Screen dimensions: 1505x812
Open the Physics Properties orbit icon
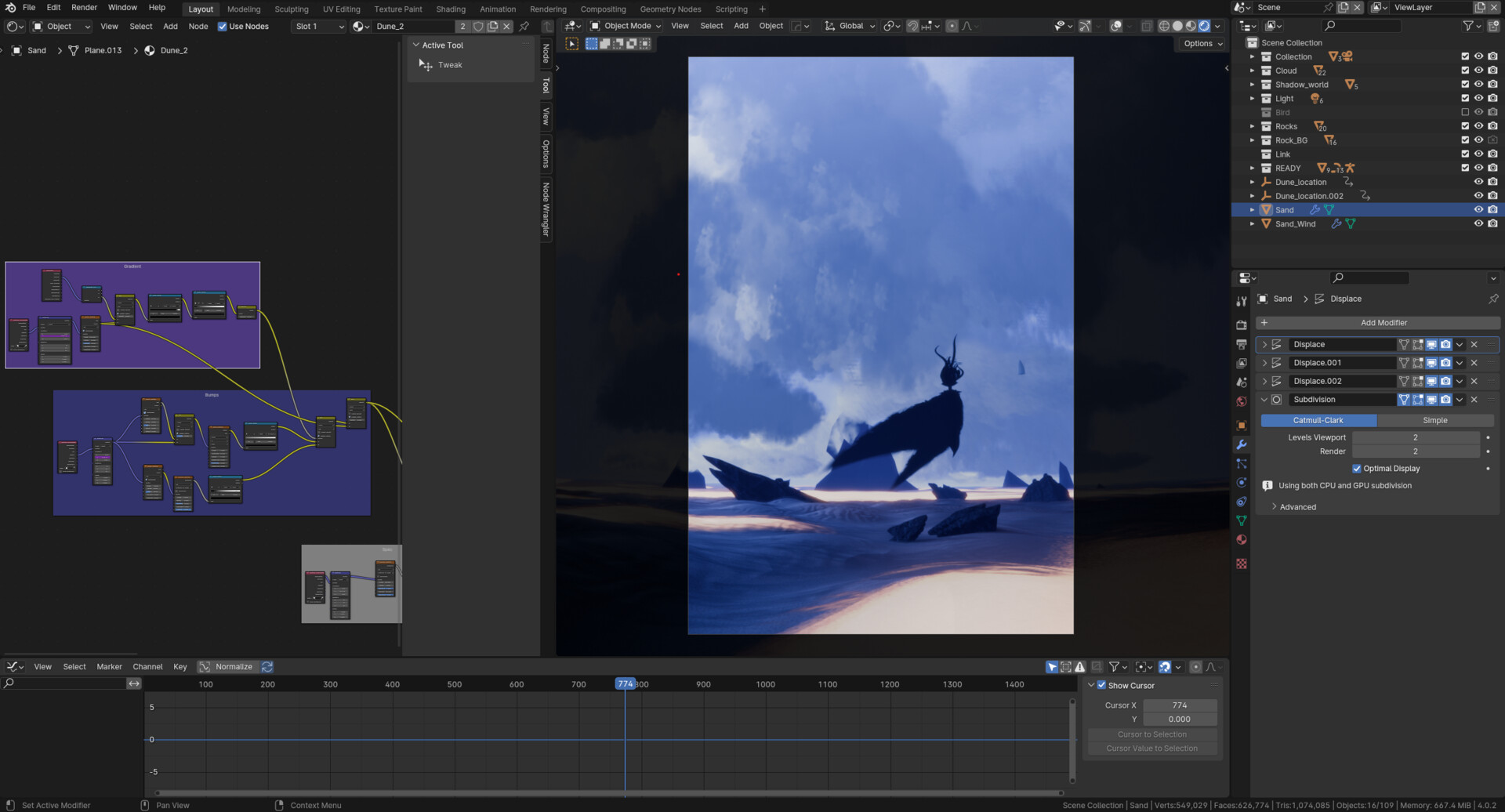tap(1242, 482)
